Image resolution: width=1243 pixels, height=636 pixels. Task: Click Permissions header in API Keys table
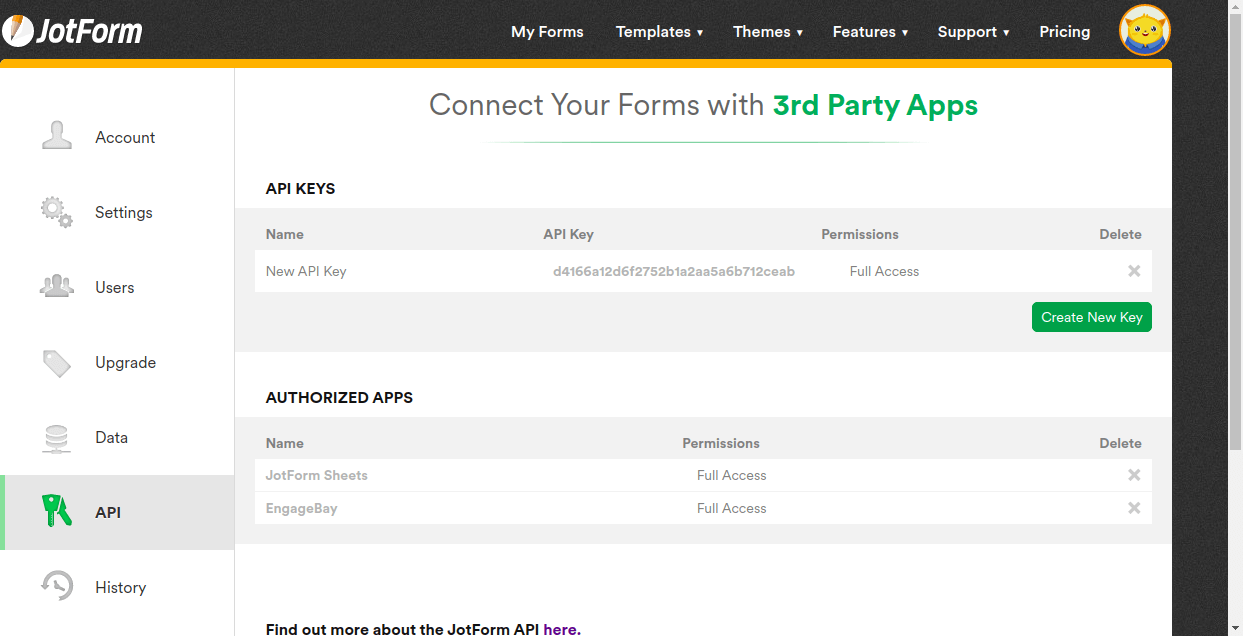tap(860, 234)
